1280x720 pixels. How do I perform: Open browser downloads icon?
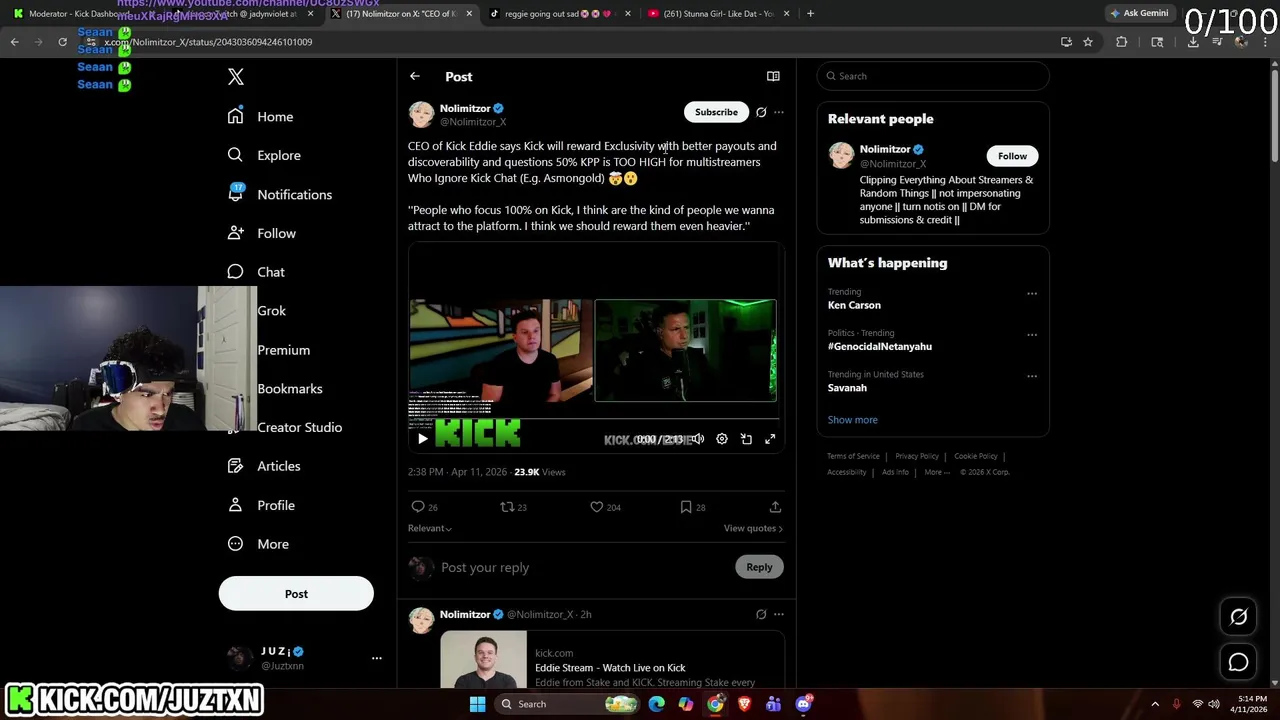click(1193, 42)
